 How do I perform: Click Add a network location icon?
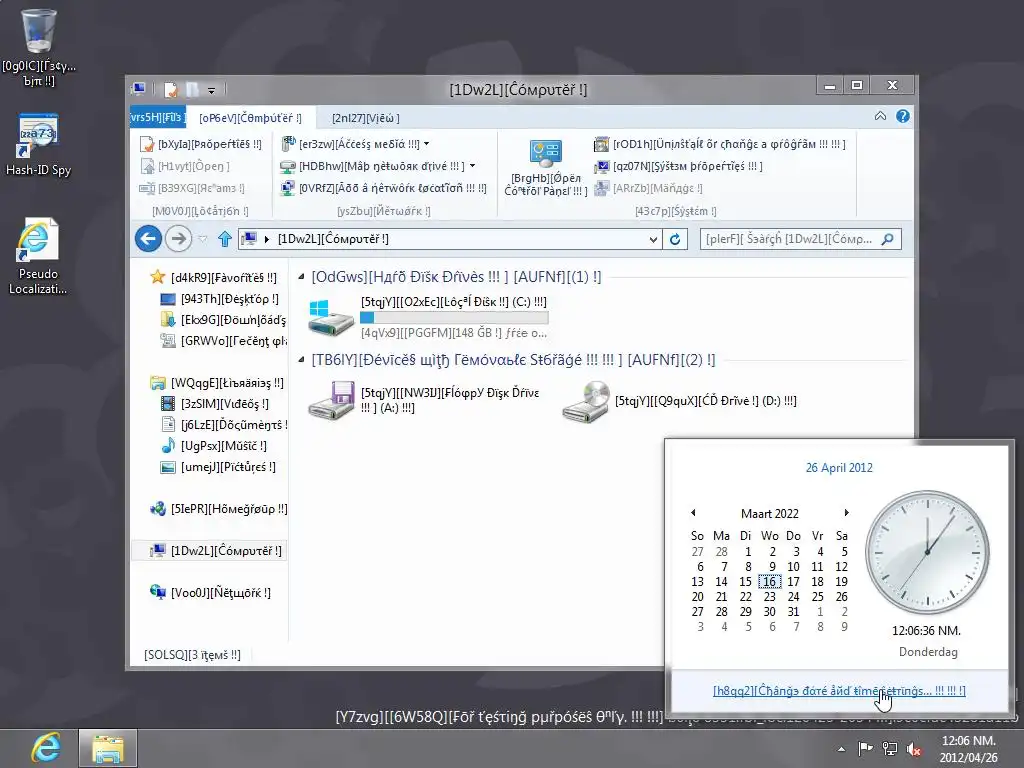coord(287,188)
